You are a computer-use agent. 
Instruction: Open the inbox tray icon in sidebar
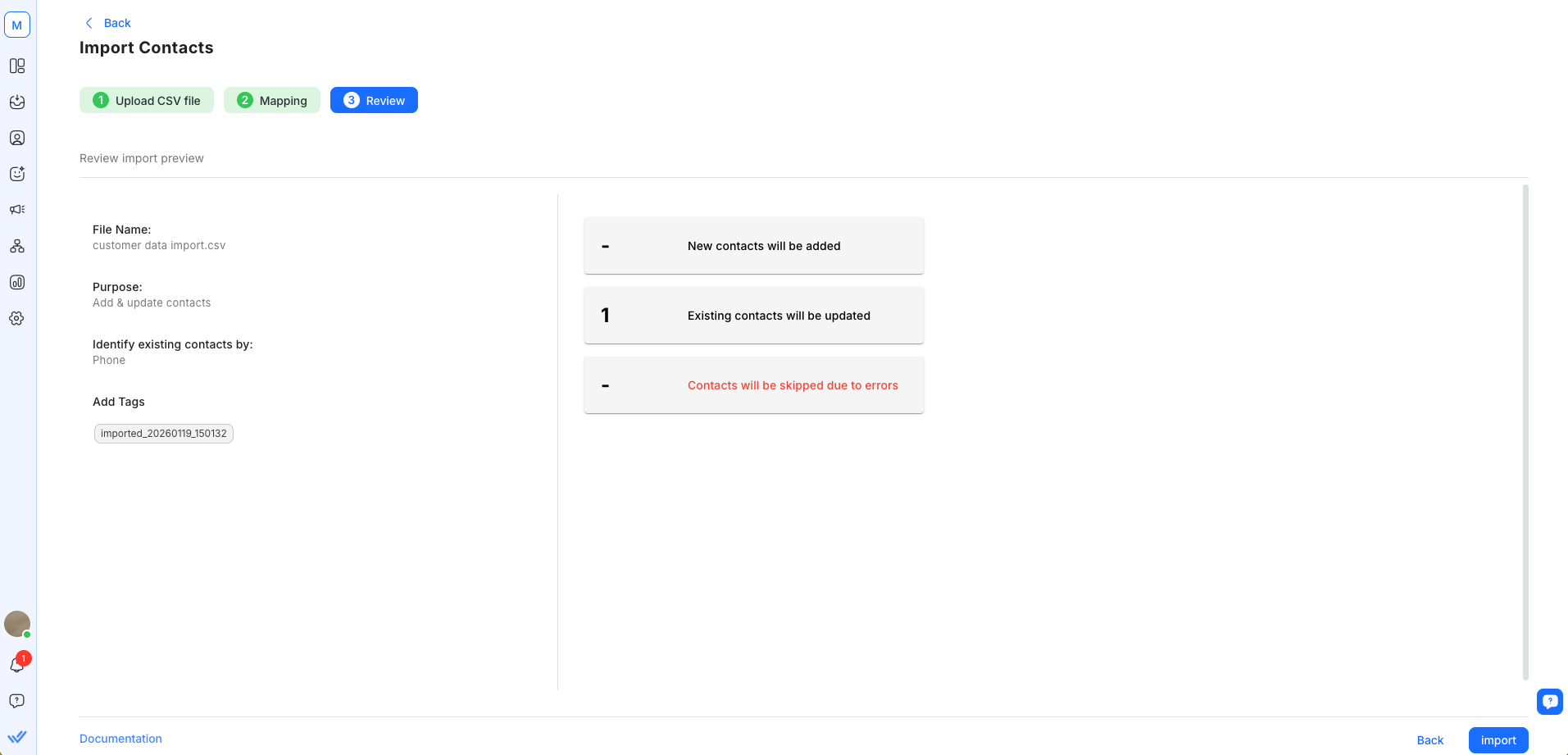(x=17, y=102)
